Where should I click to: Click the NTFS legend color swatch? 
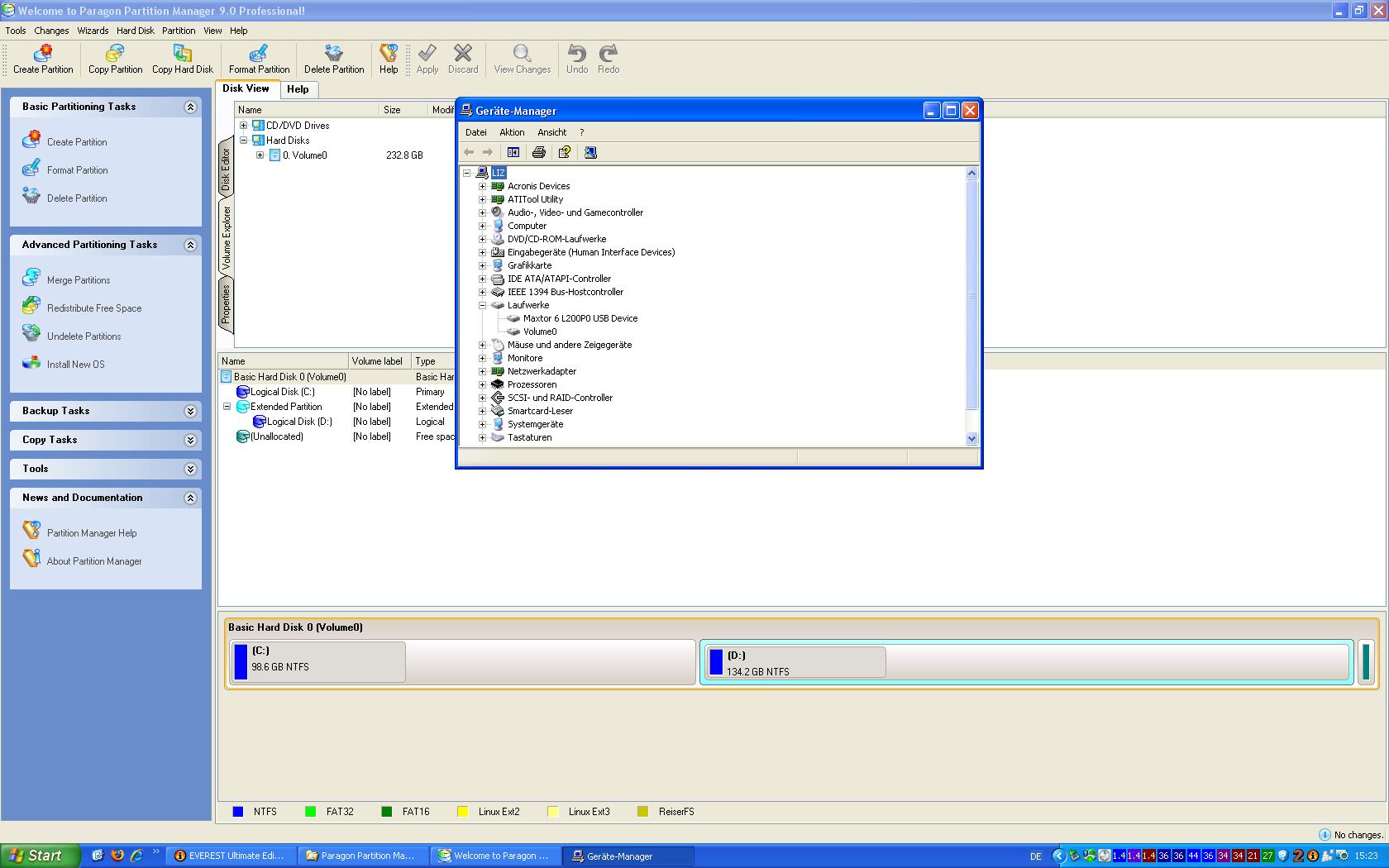pos(238,812)
